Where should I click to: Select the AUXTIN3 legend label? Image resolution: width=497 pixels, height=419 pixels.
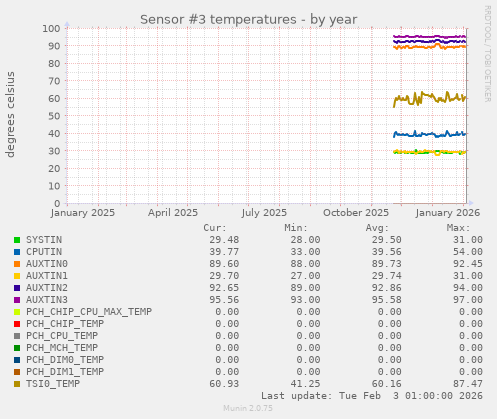(47, 300)
